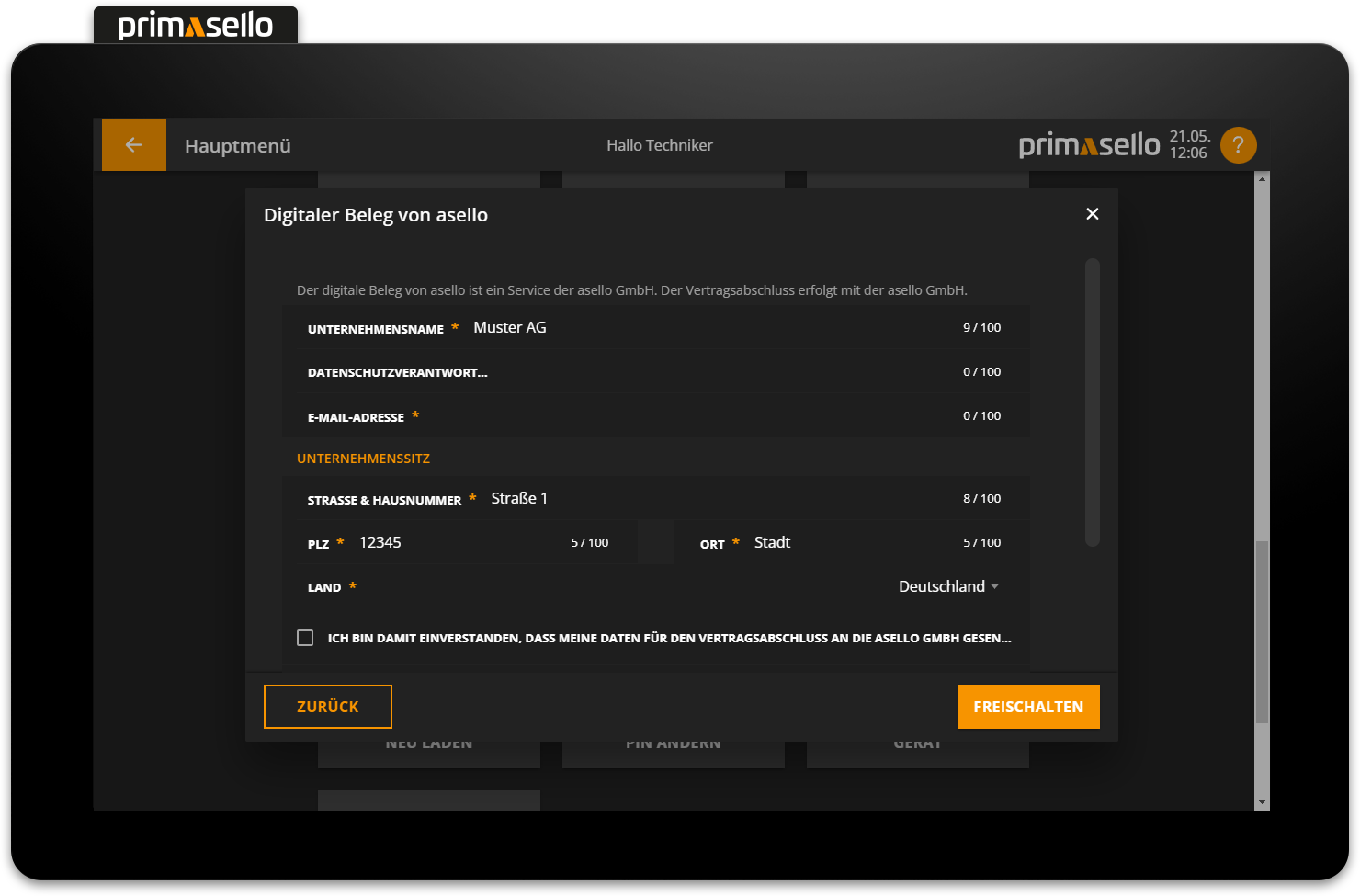This screenshot has width=1360, height=896.
Task: Edit the Straße & Hausnummer field
Action: pyautogui.click(x=717, y=499)
